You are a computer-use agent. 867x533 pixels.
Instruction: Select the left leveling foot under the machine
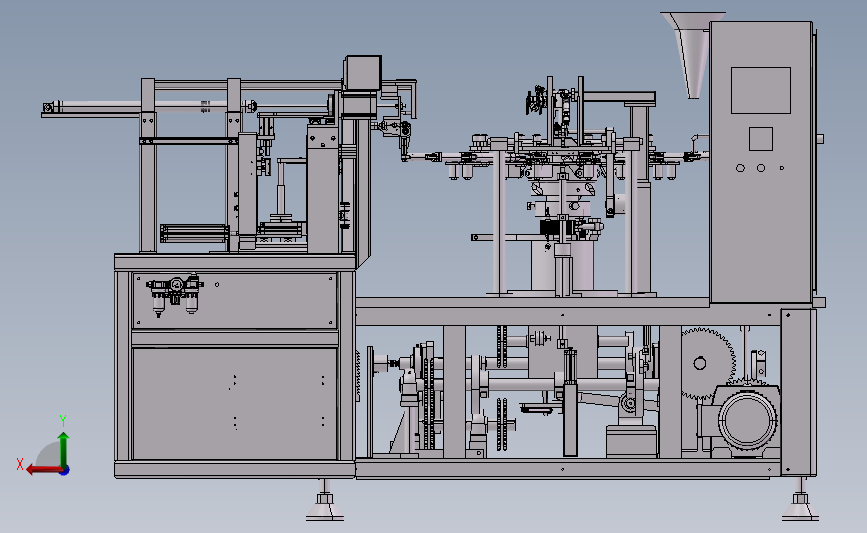pyautogui.click(x=325, y=501)
